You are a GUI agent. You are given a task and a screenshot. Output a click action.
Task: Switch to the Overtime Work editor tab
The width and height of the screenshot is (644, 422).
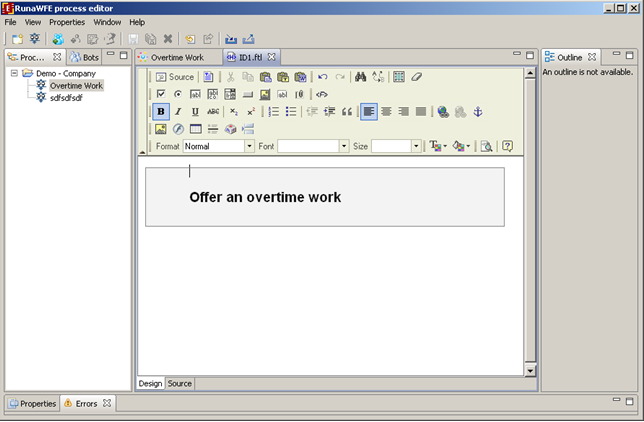click(x=177, y=58)
